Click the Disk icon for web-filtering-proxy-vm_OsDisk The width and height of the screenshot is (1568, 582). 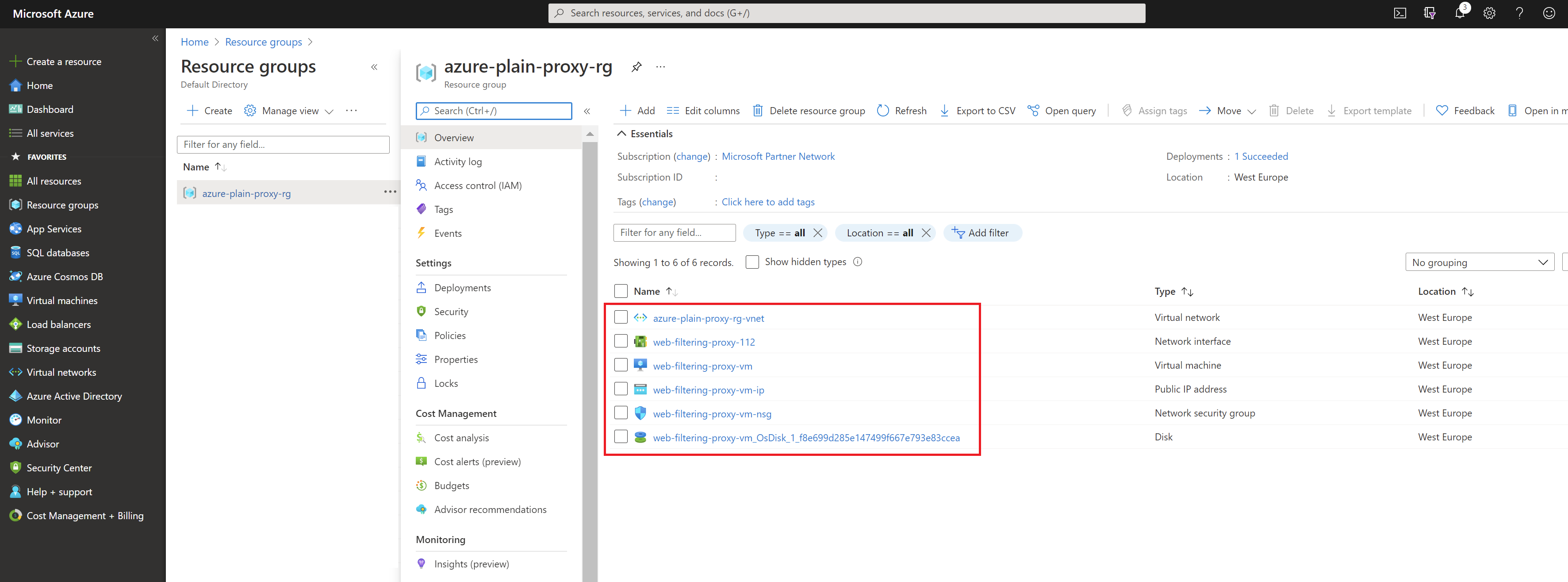(x=641, y=437)
